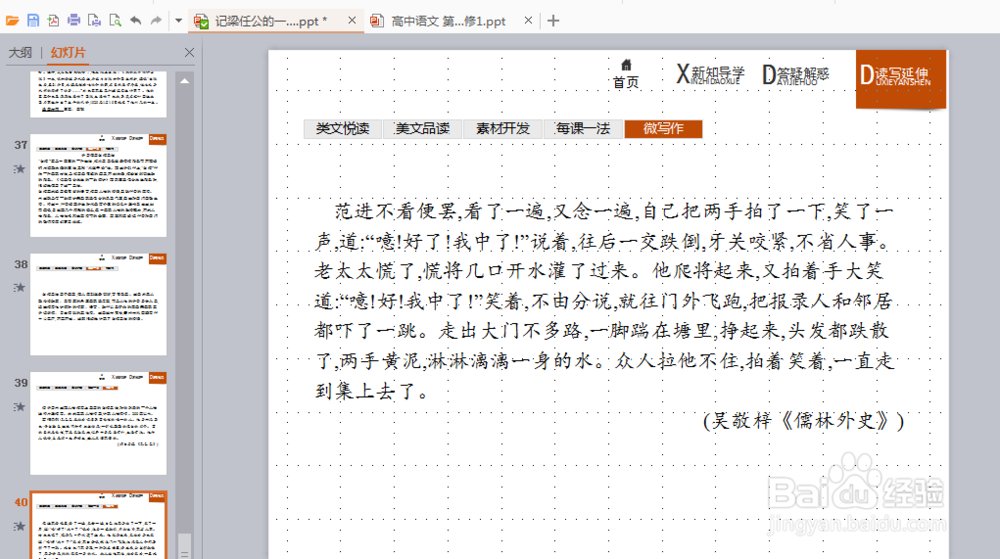Screen dimensions: 1000x559
Task: Click the orange 读写延伸 section button
Action: pos(901,79)
